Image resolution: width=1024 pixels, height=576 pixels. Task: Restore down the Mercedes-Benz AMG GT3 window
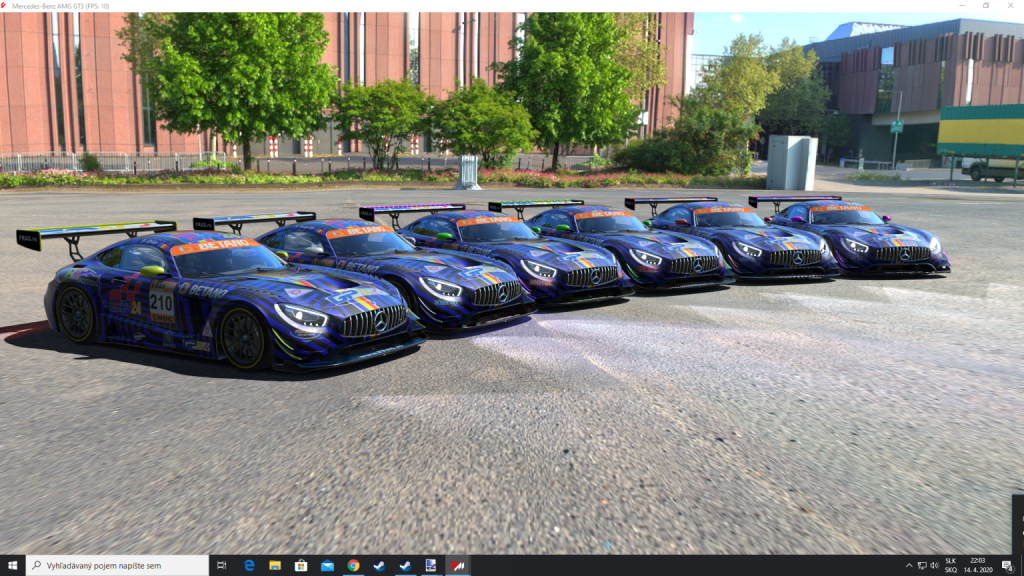pos(986,6)
